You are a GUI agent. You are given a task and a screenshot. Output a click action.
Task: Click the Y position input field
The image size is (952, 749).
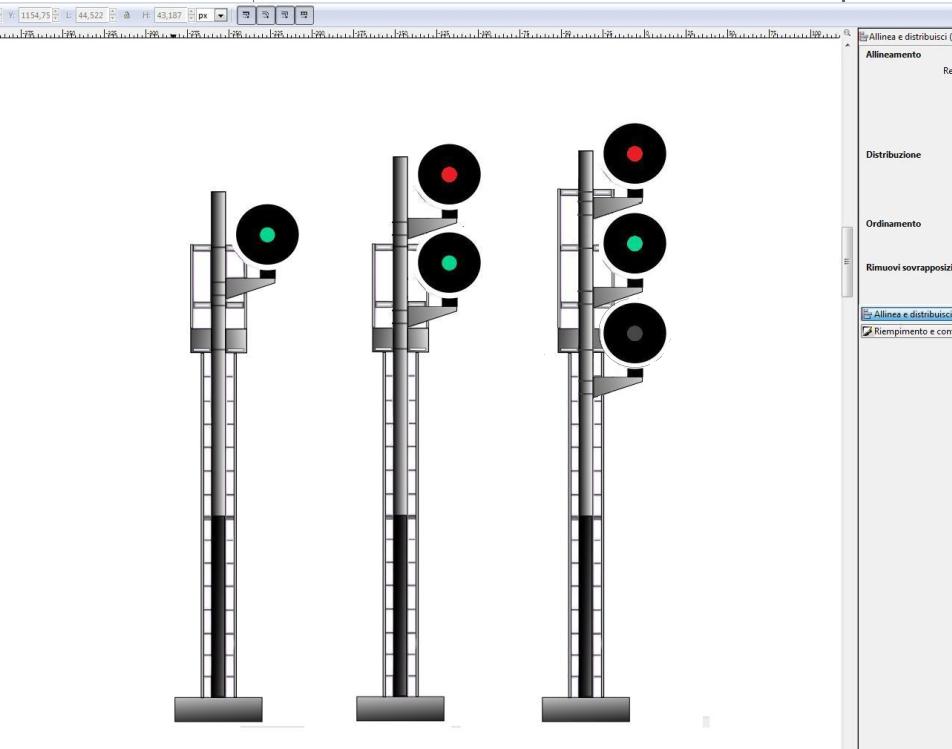(x=34, y=16)
